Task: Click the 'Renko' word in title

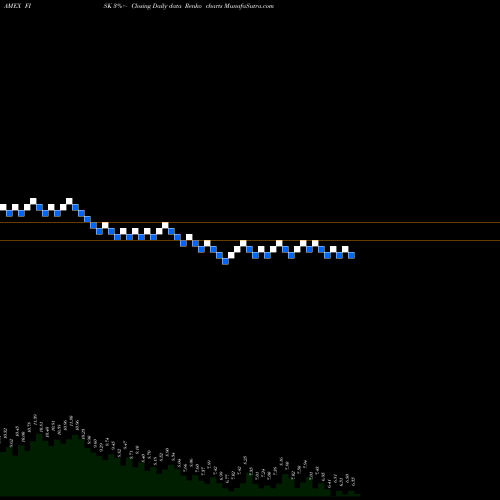Action: (193, 6)
